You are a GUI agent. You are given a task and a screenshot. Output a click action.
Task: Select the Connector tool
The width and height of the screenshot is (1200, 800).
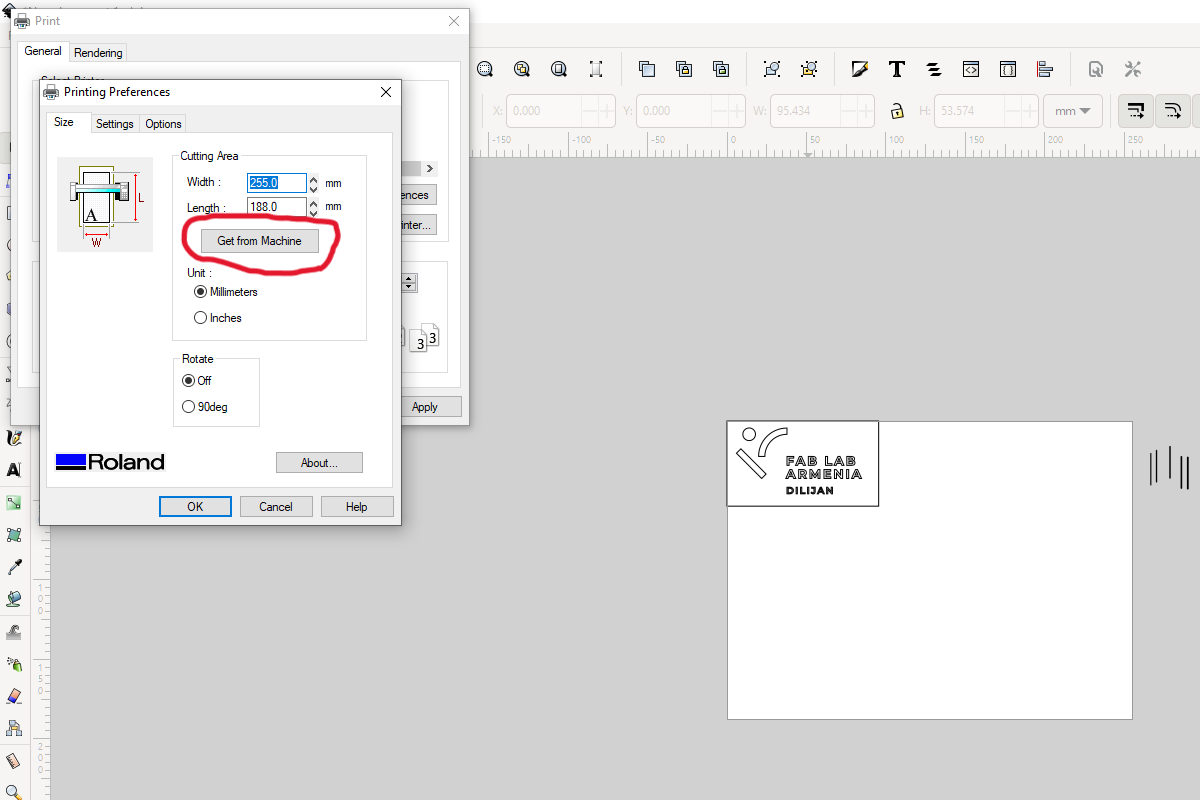tap(14, 727)
